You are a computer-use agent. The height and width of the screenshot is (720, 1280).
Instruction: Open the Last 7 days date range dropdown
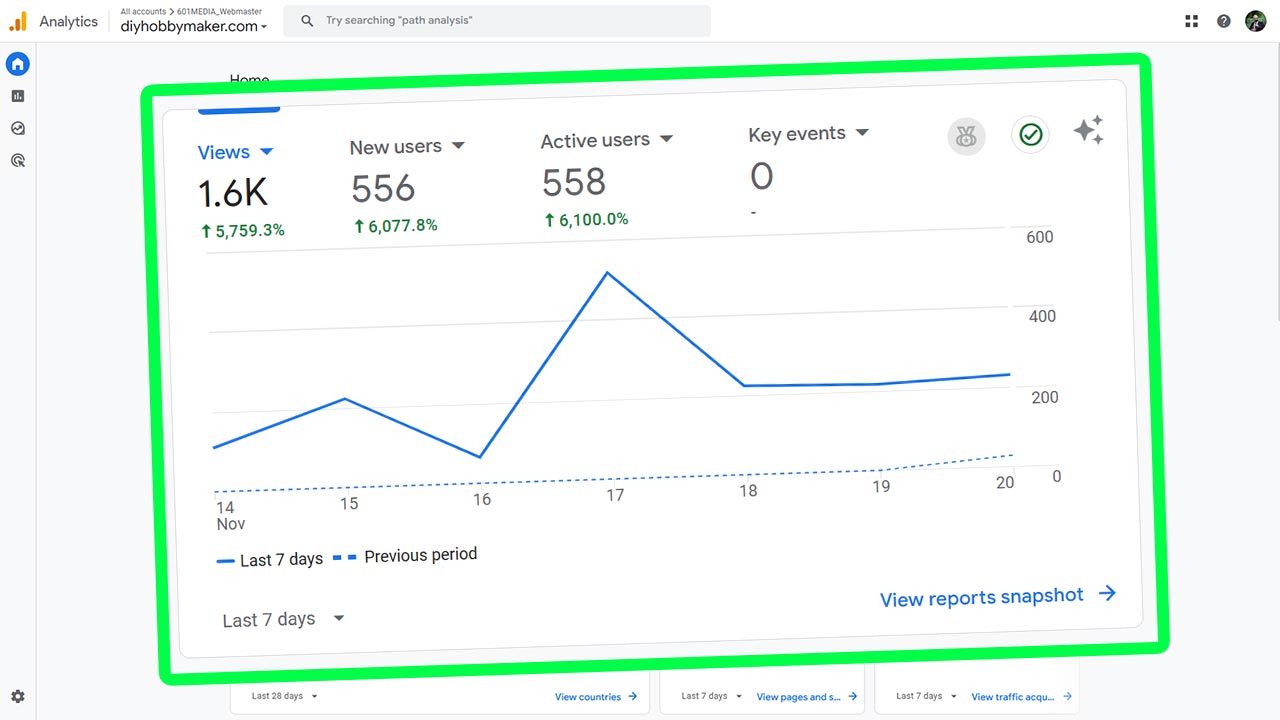click(283, 620)
